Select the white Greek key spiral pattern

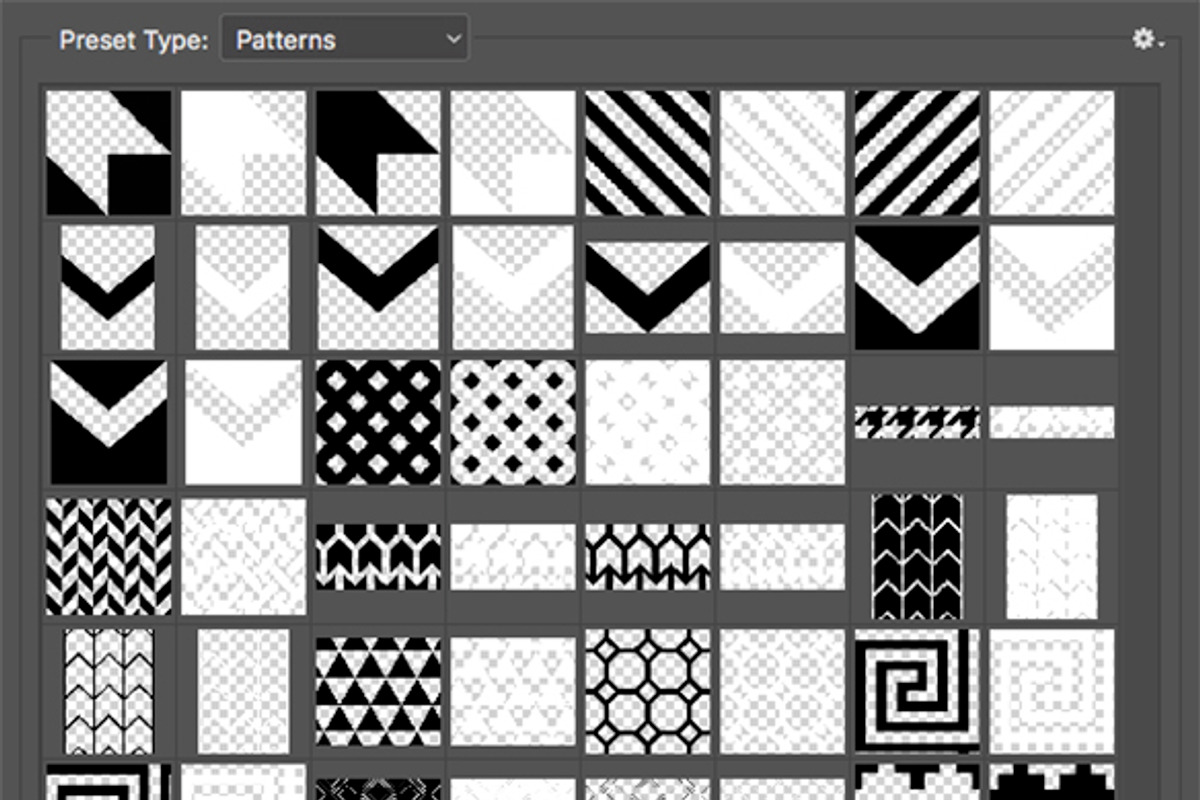click(x=1052, y=692)
